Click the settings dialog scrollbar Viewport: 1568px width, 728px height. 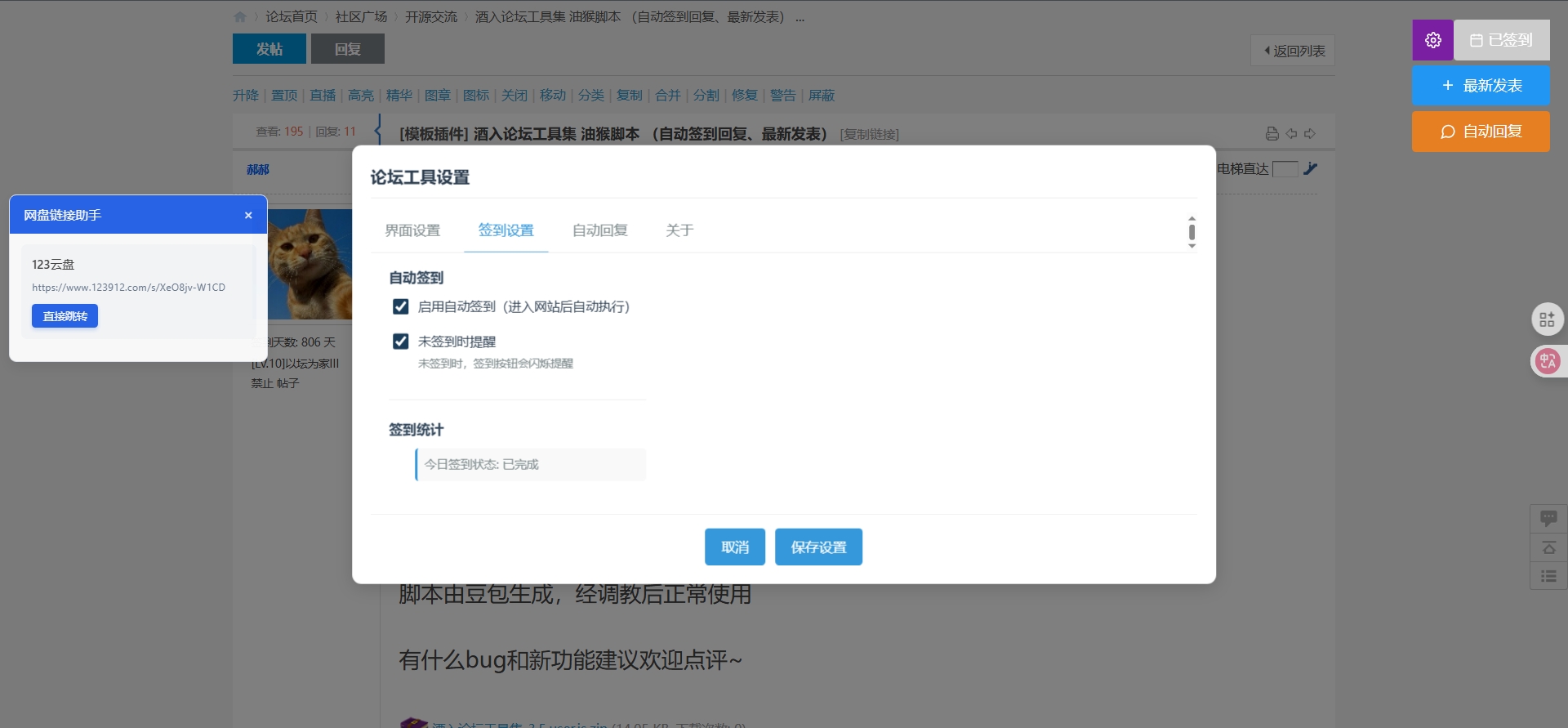coord(1192,232)
